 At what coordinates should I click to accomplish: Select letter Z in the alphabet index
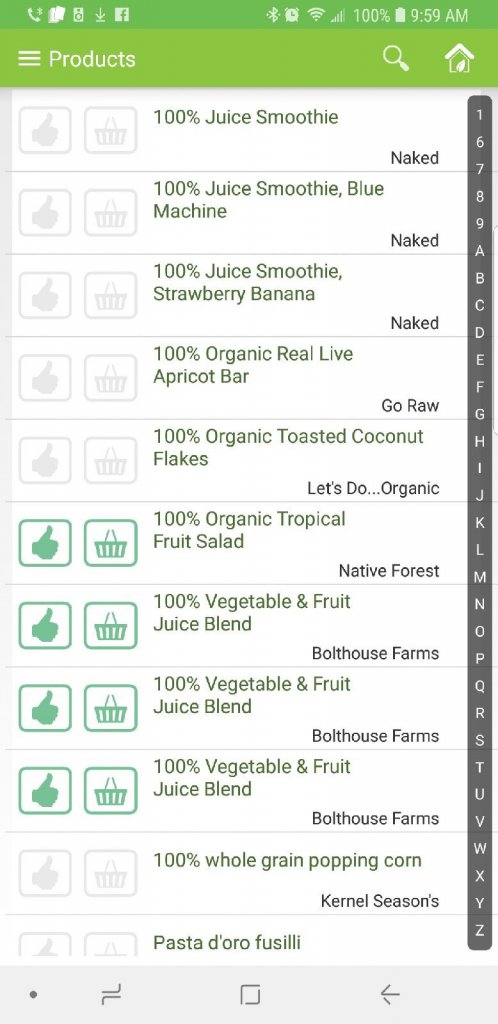click(x=480, y=931)
